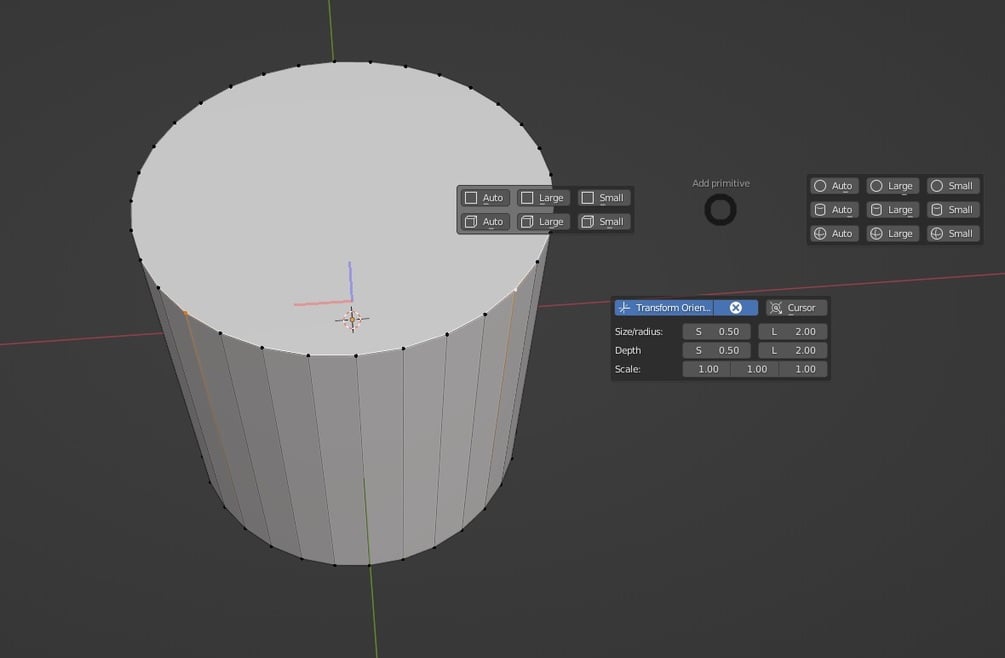The height and width of the screenshot is (658, 1005).
Task: Add a Small cylinder primitive
Action: 952,210
